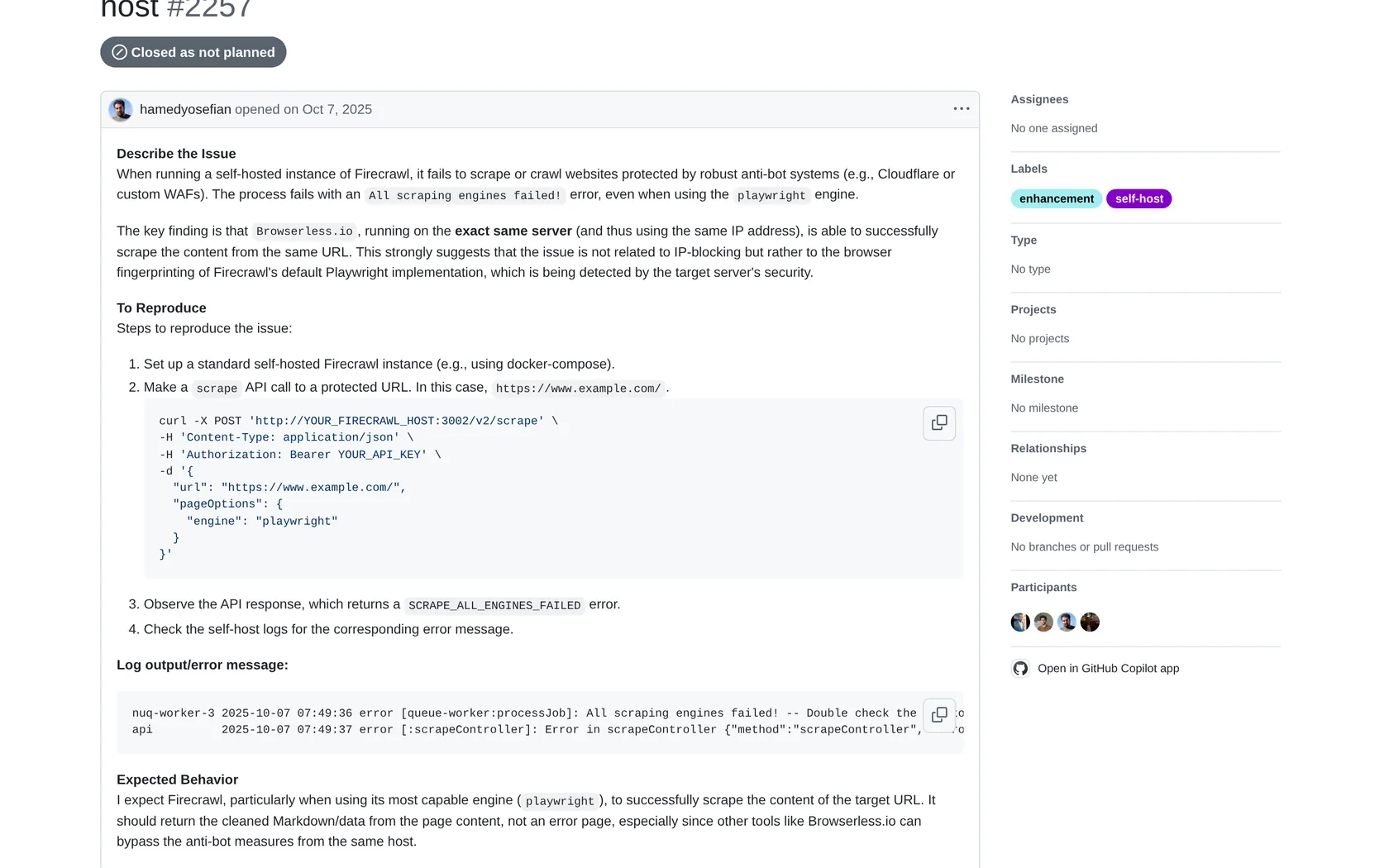Copy the log output code block

point(939,715)
